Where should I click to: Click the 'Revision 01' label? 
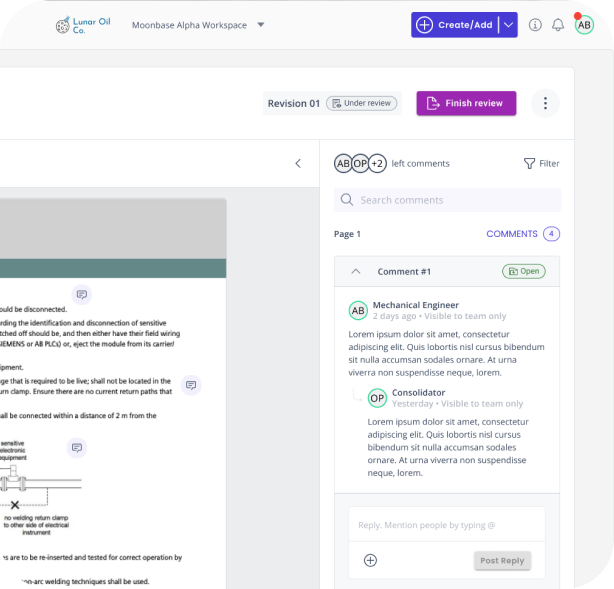click(294, 103)
